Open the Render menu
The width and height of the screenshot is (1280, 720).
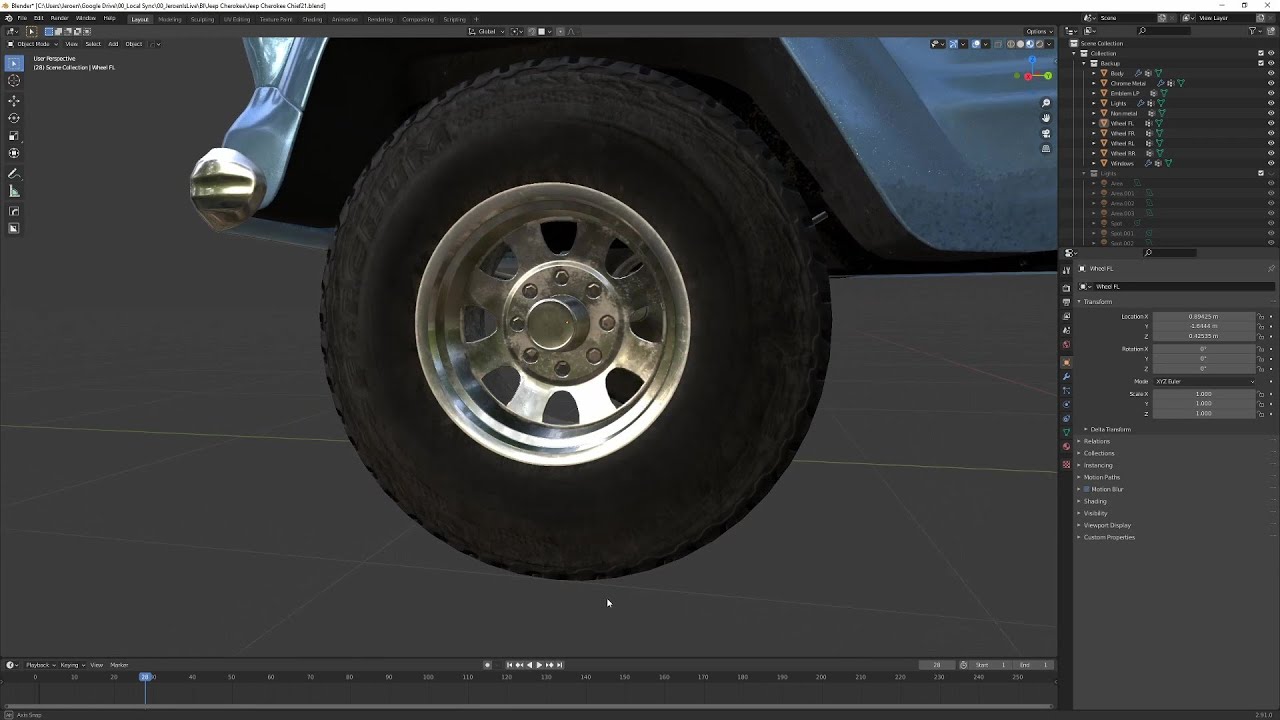click(x=60, y=18)
